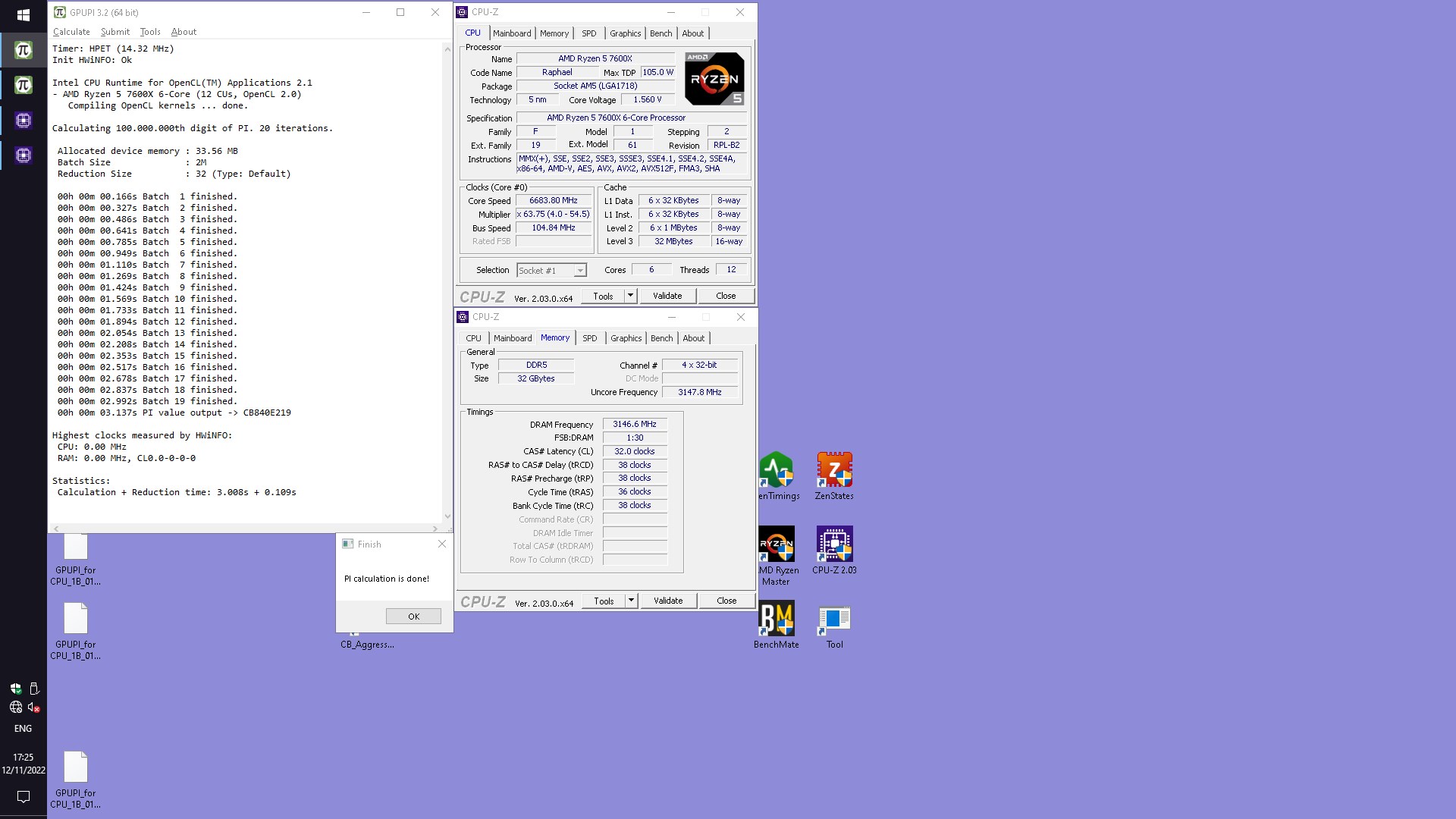Open the Calculate menu in GPUPI
Viewport: 1456px width, 819px height.
71,32
